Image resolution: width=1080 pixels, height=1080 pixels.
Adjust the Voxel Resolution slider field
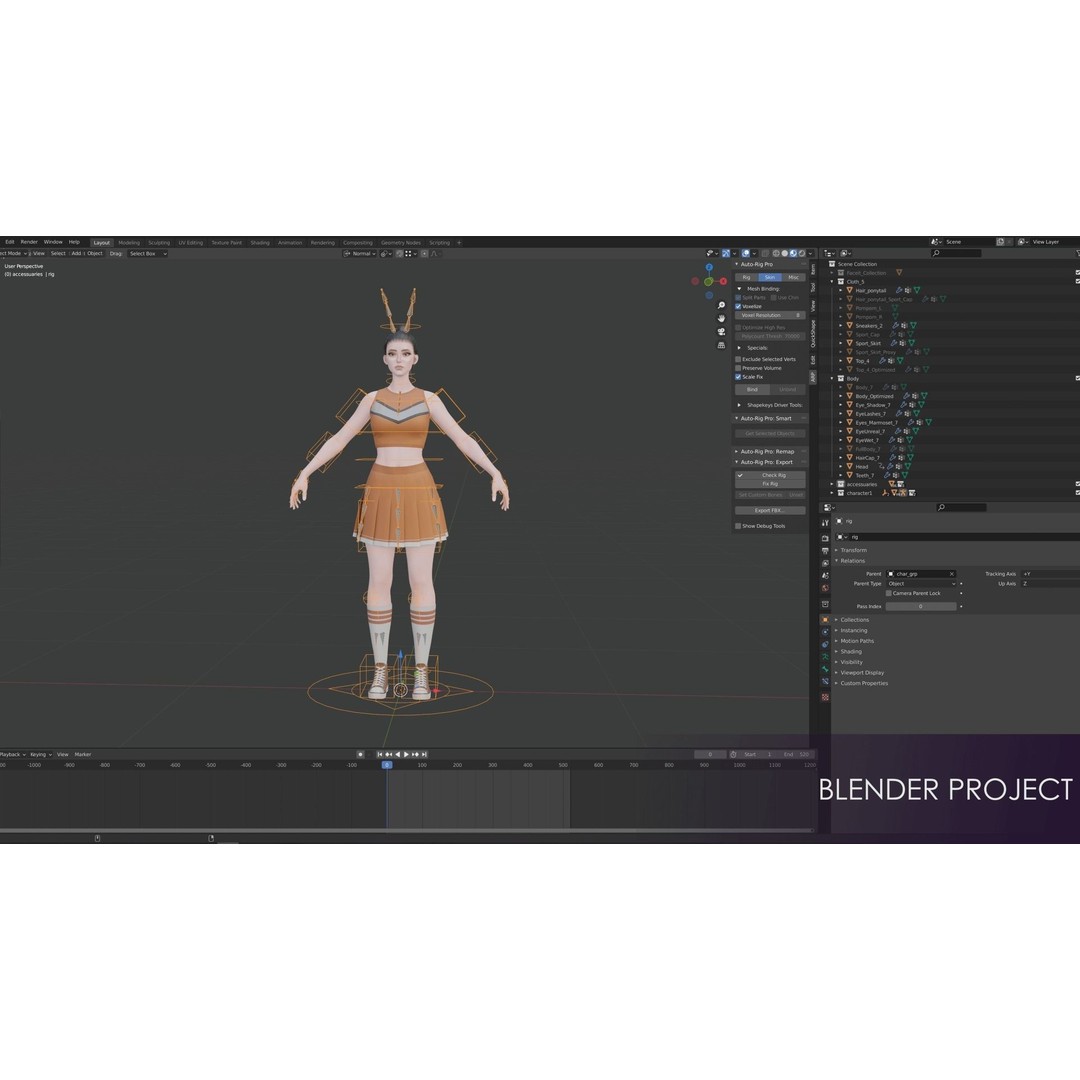[x=770, y=315]
